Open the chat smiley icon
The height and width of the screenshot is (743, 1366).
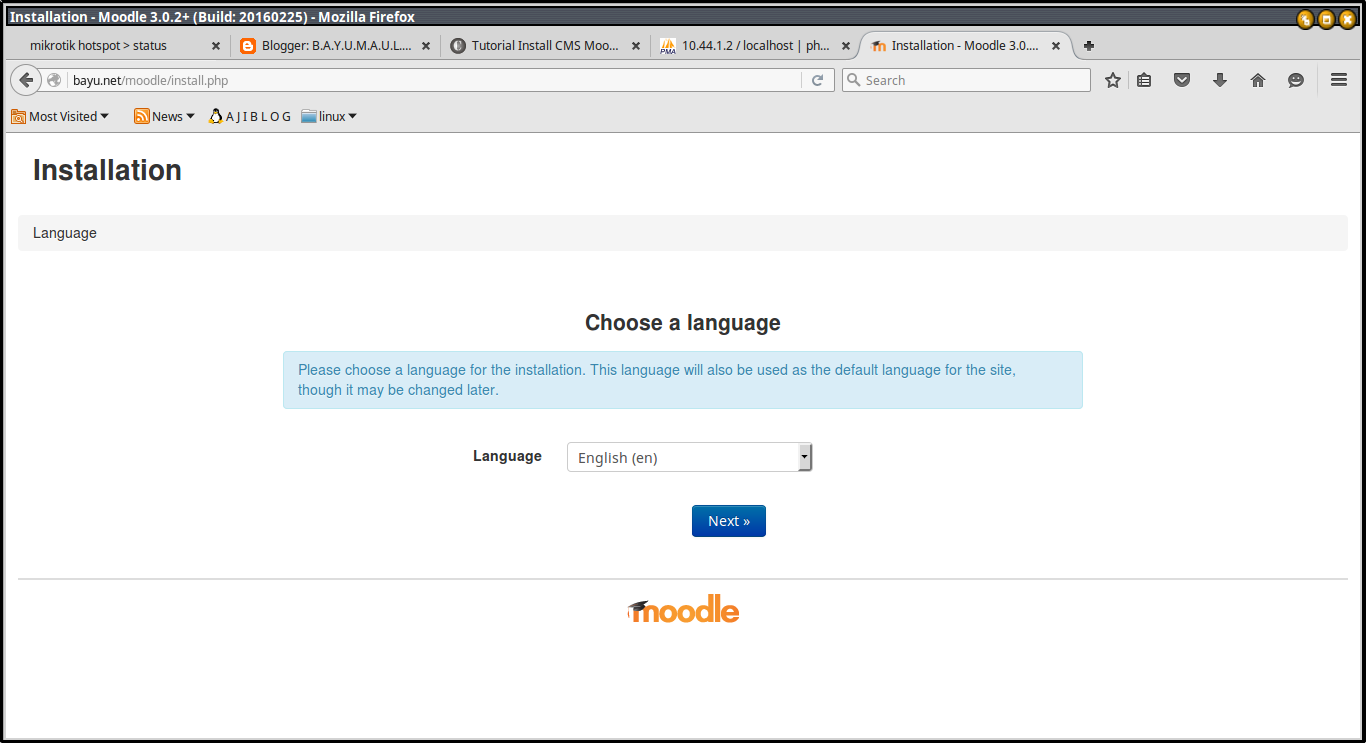point(1296,80)
